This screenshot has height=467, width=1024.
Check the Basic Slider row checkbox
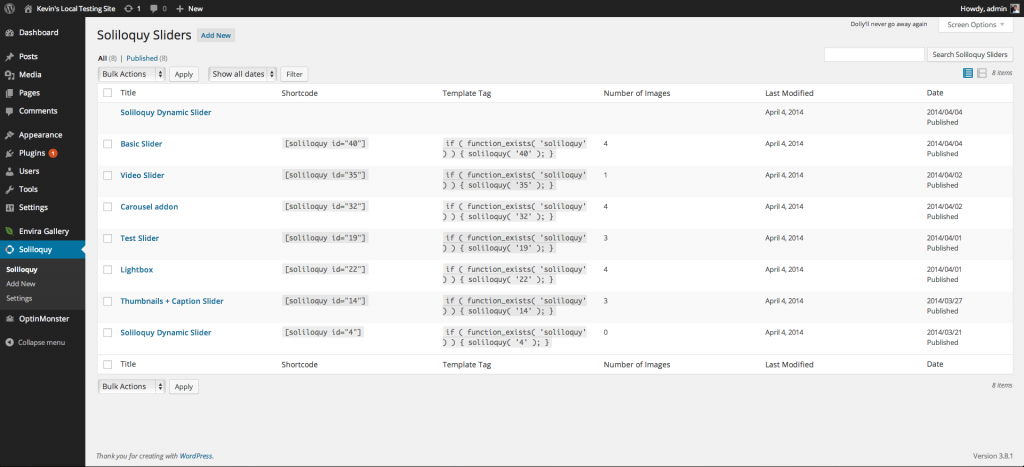tap(107, 144)
